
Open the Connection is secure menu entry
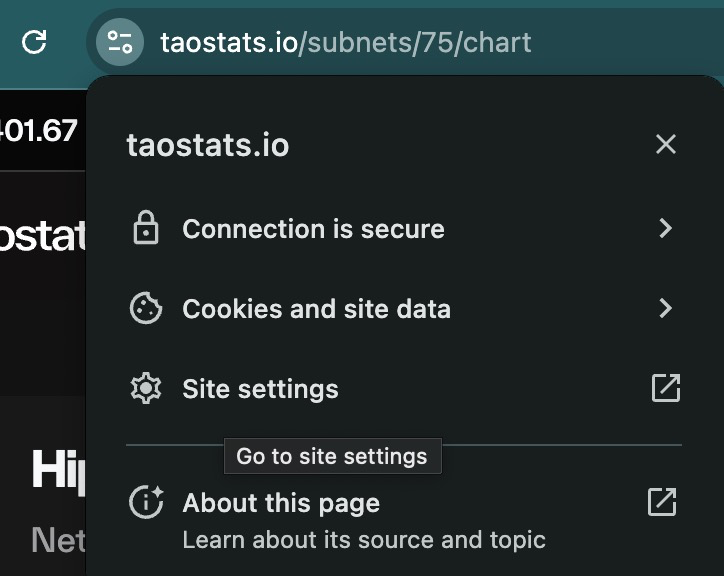(404, 228)
